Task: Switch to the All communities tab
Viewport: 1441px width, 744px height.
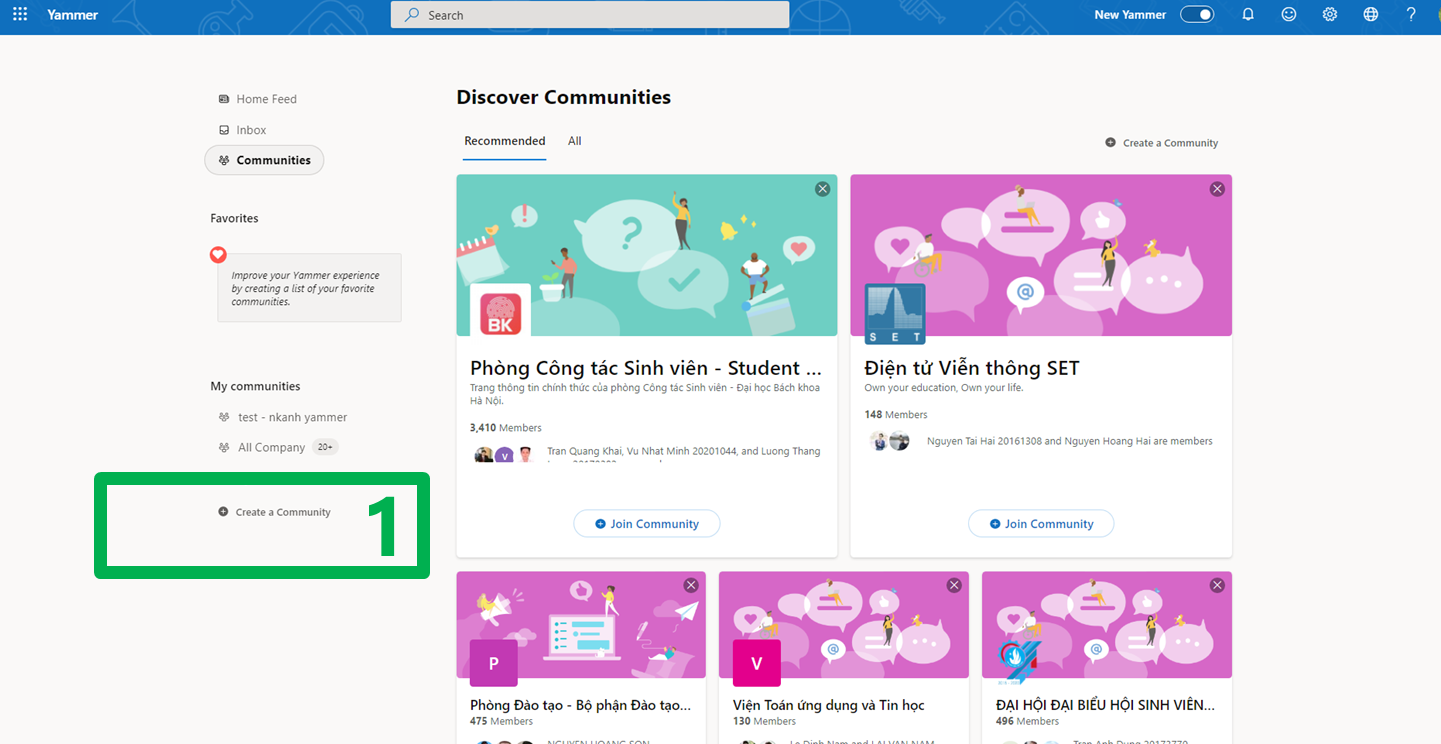Action: point(575,141)
